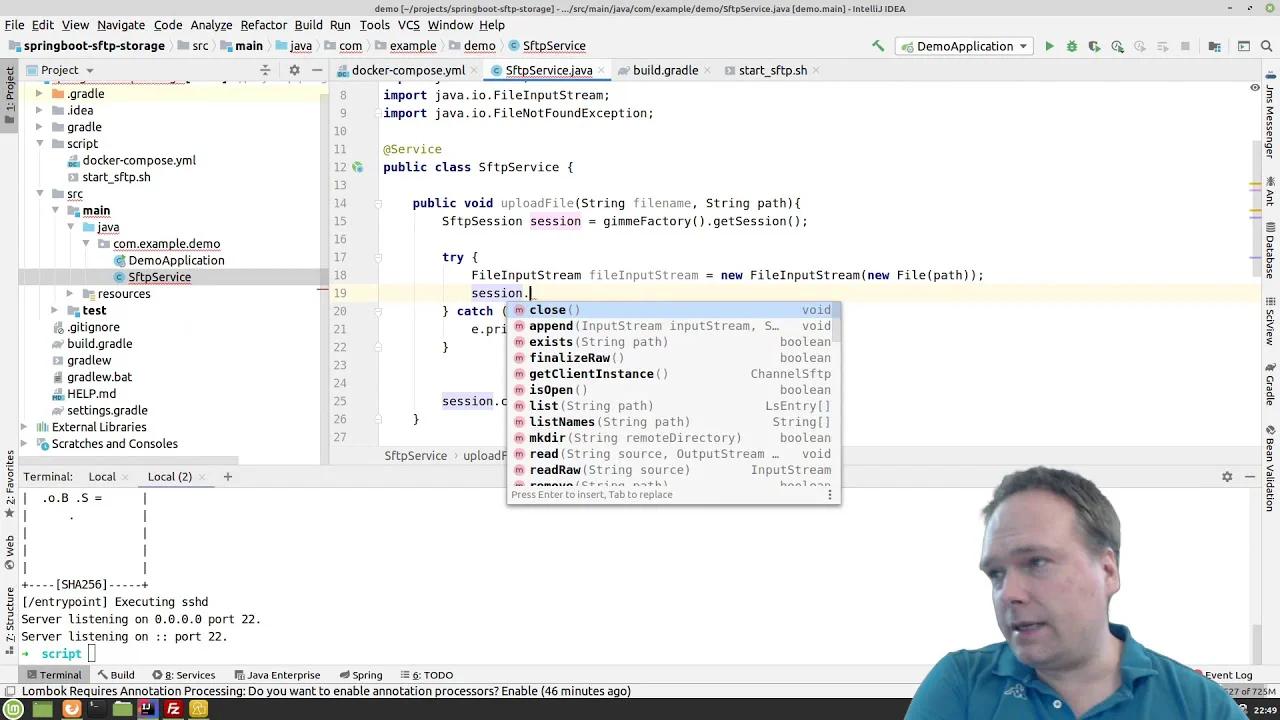Image resolution: width=1280 pixels, height=720 pixels.
Task: Launch FileZilla from the taskbar
Action: (173, 709)
